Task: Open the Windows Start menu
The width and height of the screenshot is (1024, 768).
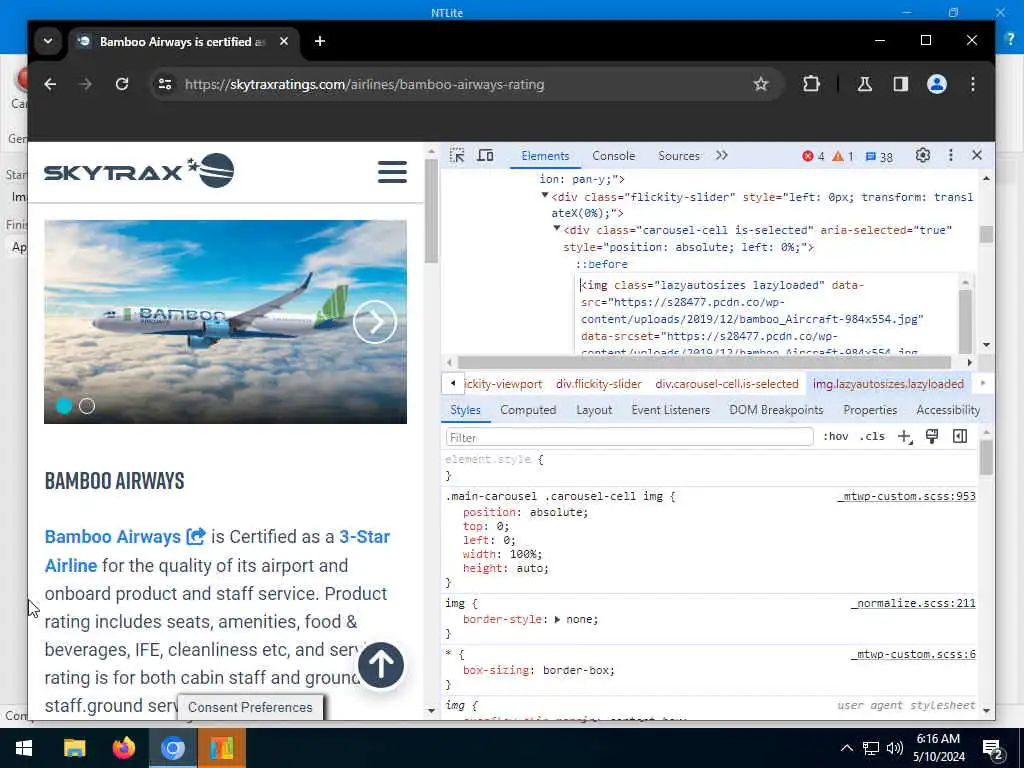Action: [x=24, y=748]
